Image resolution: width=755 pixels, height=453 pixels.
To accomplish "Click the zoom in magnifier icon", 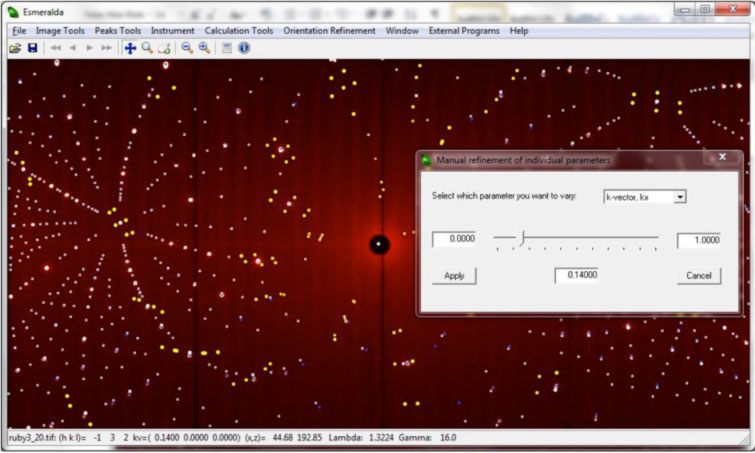I will 204,48.
